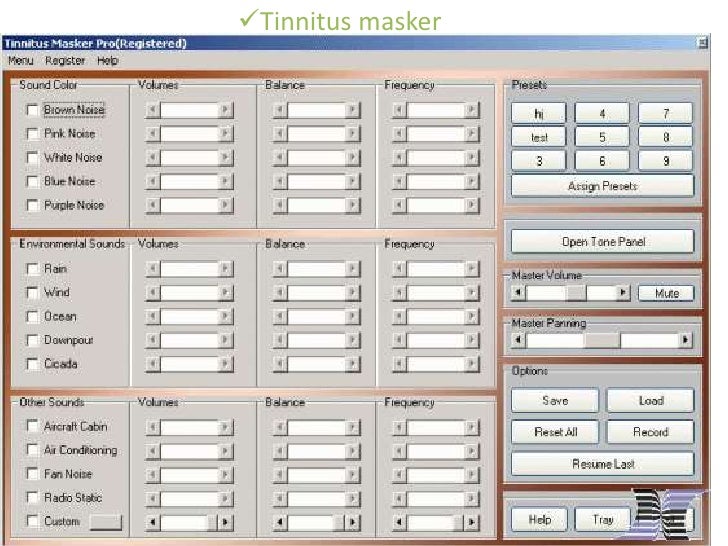The width and height of the screenshot is (728, 546).
Task: Click the Assign Presets button
Action: pos(603,186)
